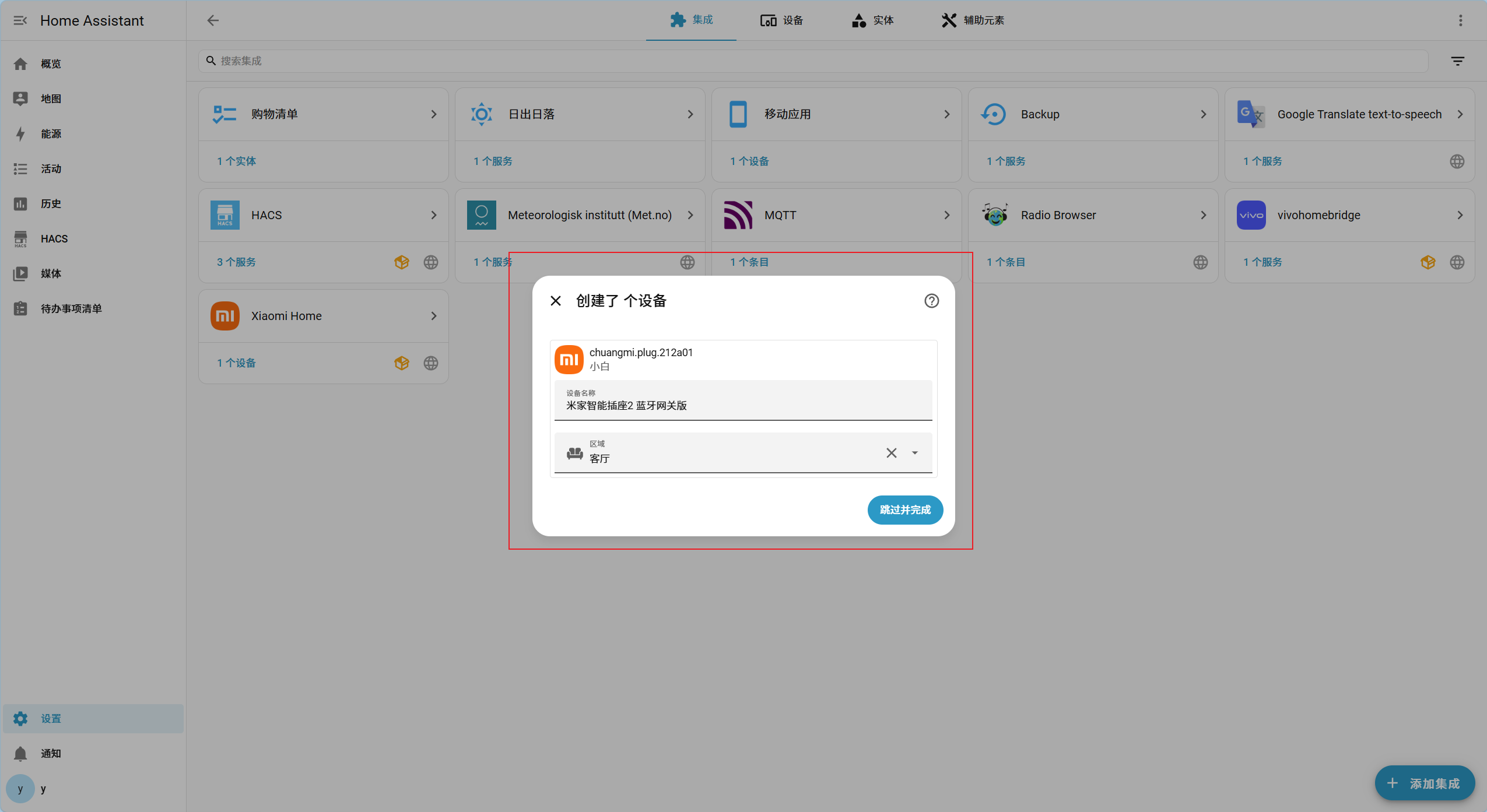The height and width of the screenshot is (812, 1487).
Task: Clear the 区域 selection with the X
Action: pyautogui.click(x=891, y=452)
